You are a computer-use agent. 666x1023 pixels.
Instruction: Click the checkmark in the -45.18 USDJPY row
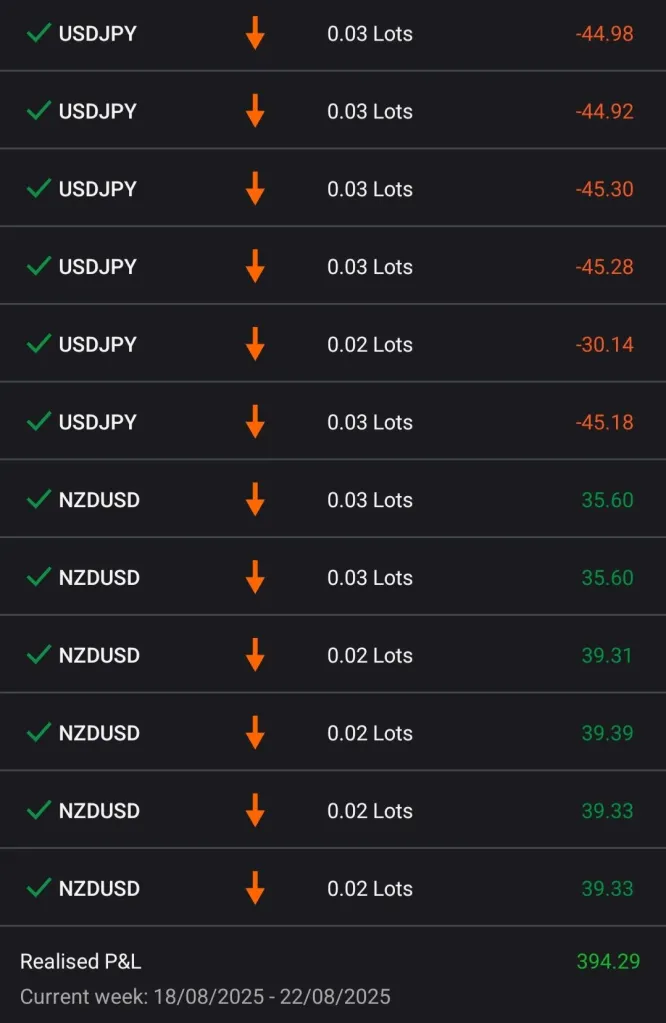38,421
